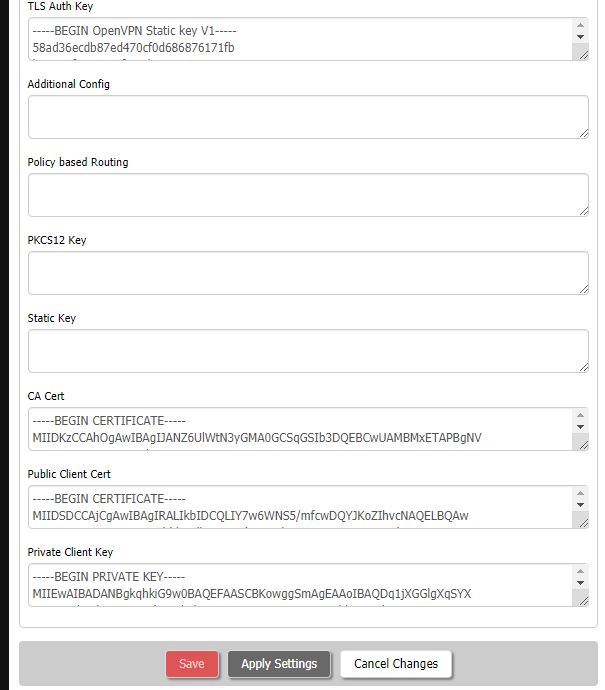Click resize grip of Additional Config textarea
The width and height of the screenshot is (605, 690).
point(583,133)
